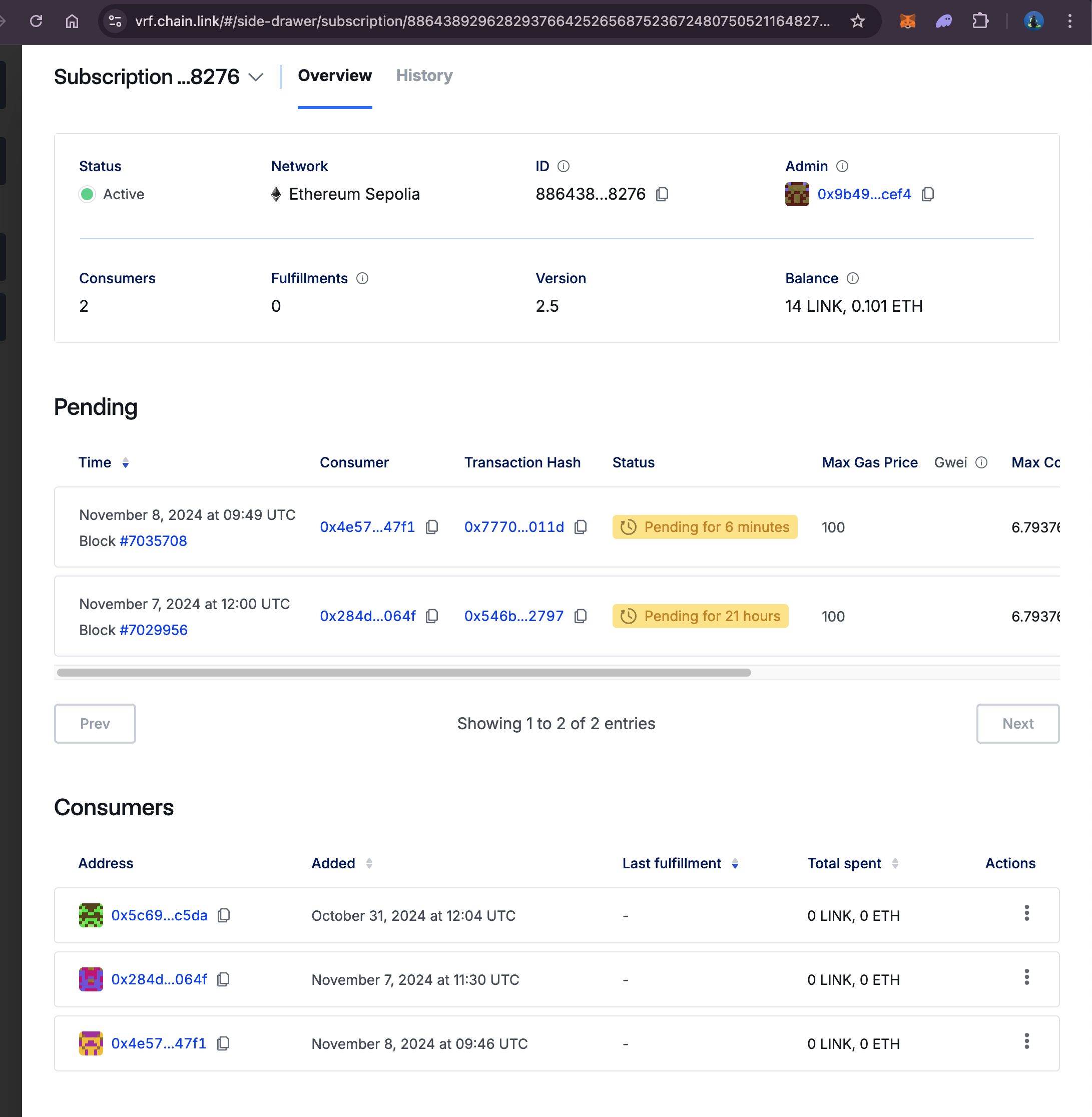The height and width of the screenshot is (1117, 1092).
Task: Open the Chrome three-dot menu
Action: [1069, 21]
